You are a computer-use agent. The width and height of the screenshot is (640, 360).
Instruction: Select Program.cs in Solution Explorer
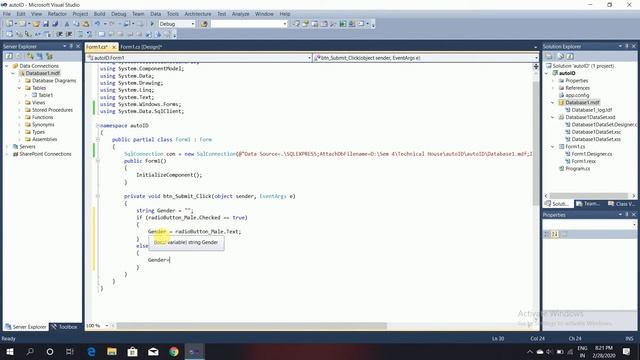[x=577, y=169]
